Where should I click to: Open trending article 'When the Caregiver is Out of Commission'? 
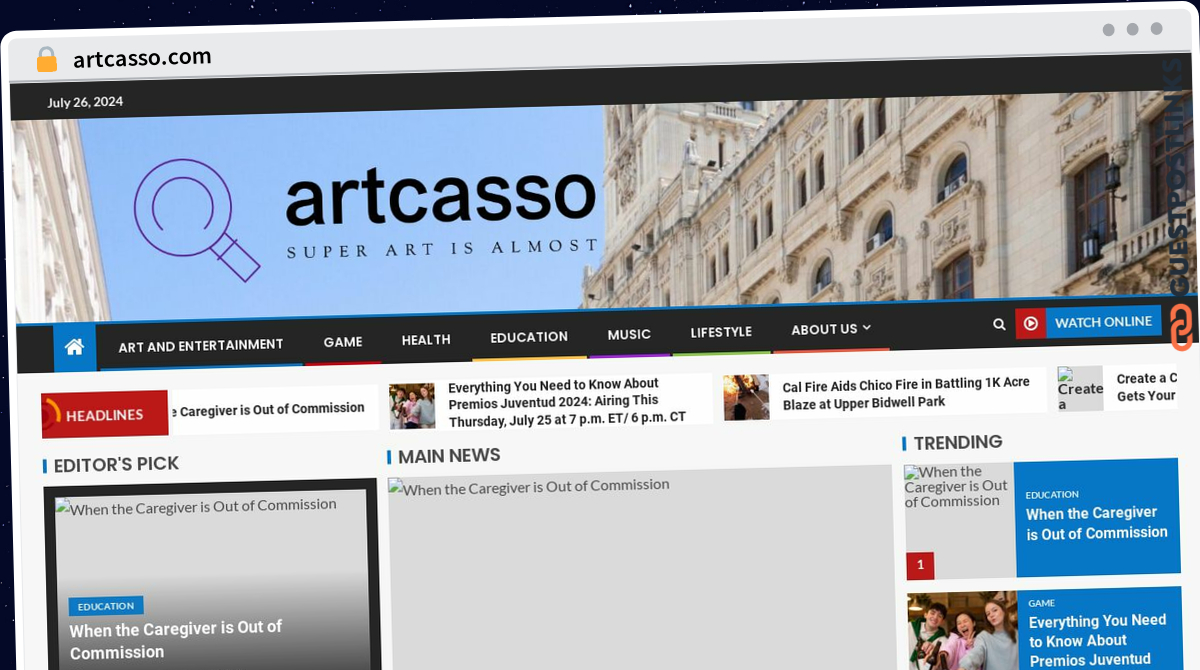click(x=1097, y=523)
